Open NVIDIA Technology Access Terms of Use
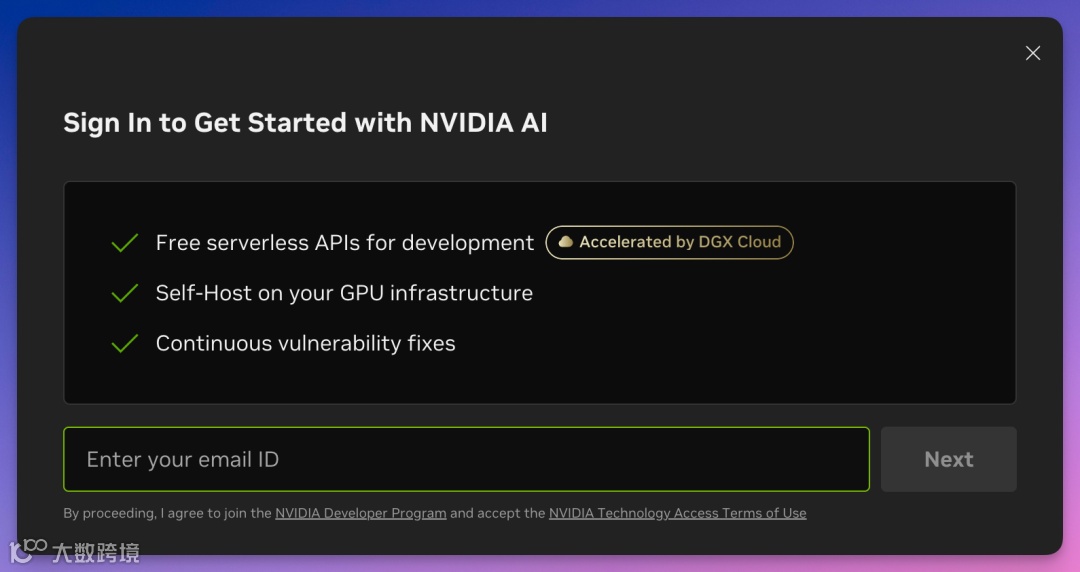The height and width of the screenshot is (572, 1080). (x=677, y=513)
